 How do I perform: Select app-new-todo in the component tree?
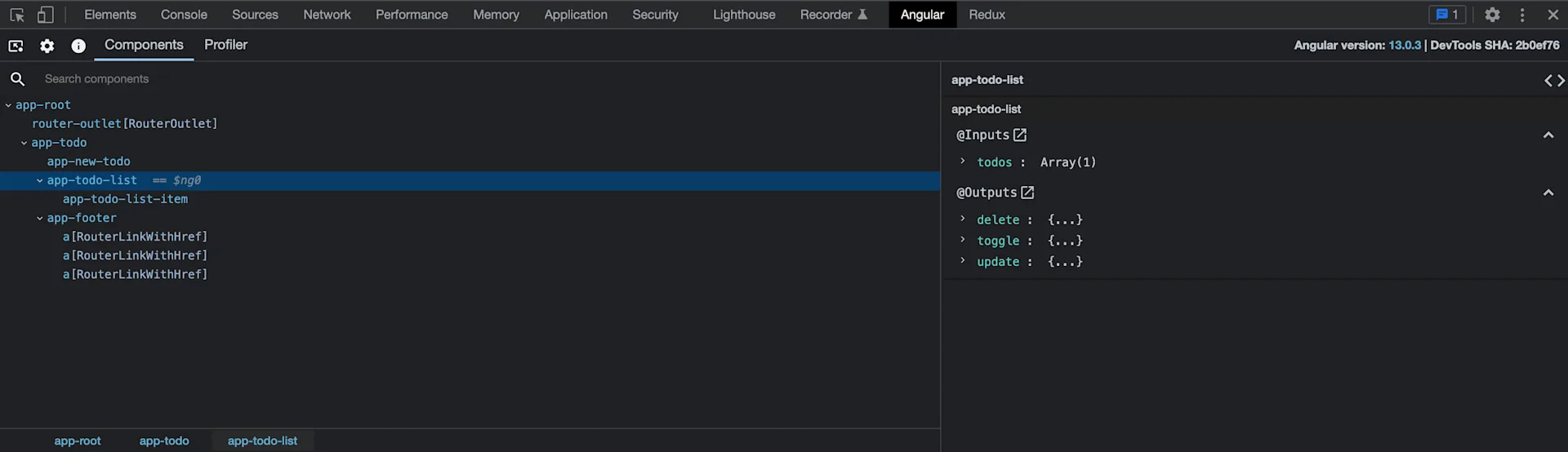[89, 162]
